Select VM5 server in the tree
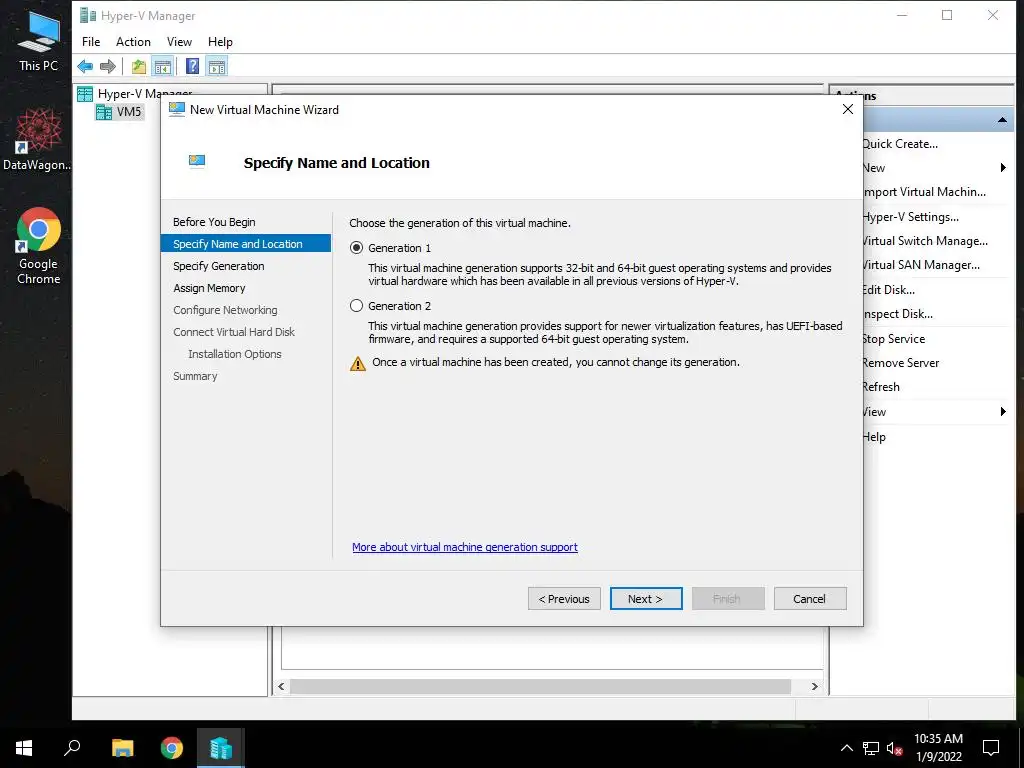This screenshot has width=1024, height=768. pos(120,112)
